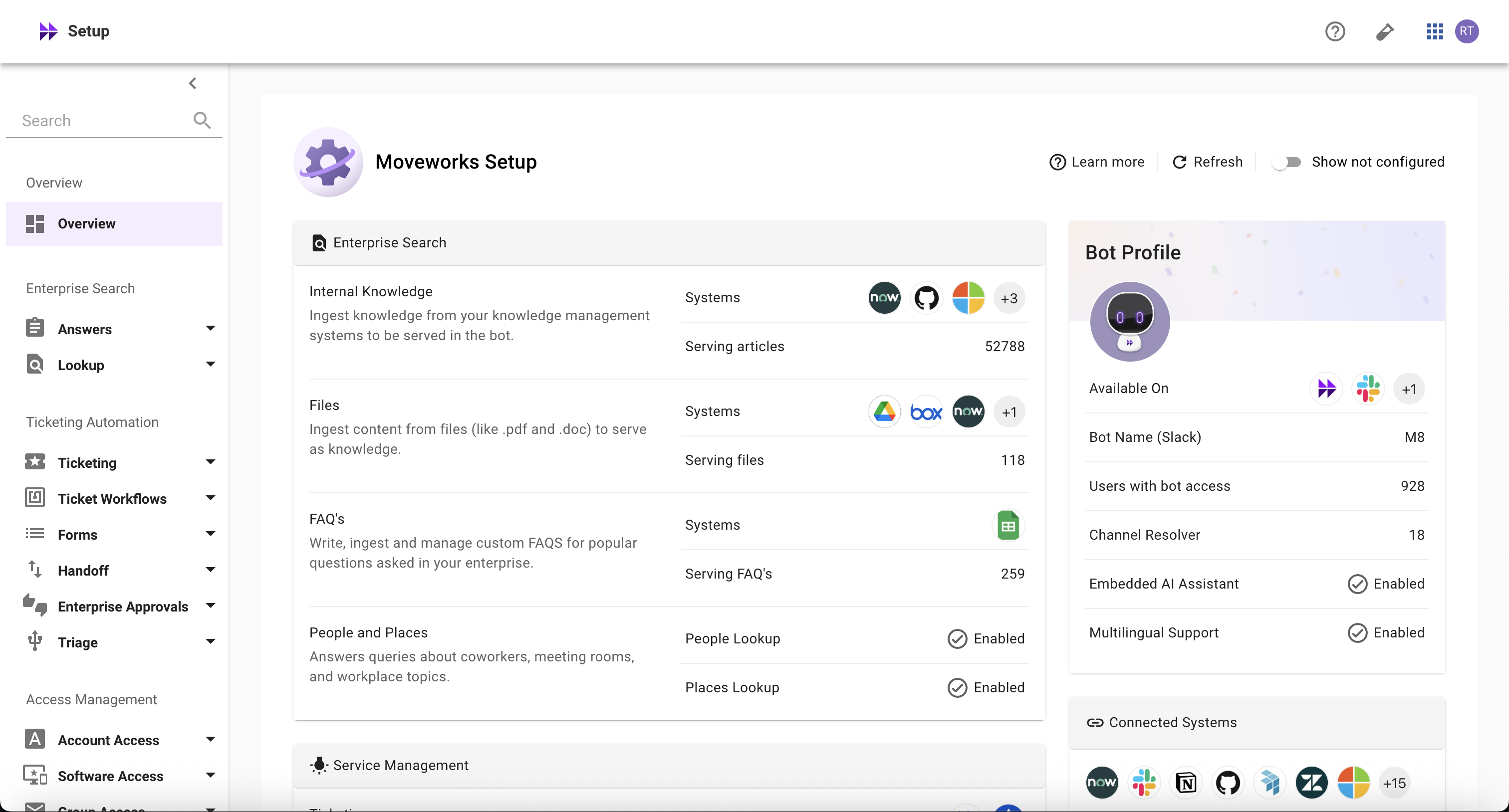Click the Places Lookup Enabled status

(987, 688)
